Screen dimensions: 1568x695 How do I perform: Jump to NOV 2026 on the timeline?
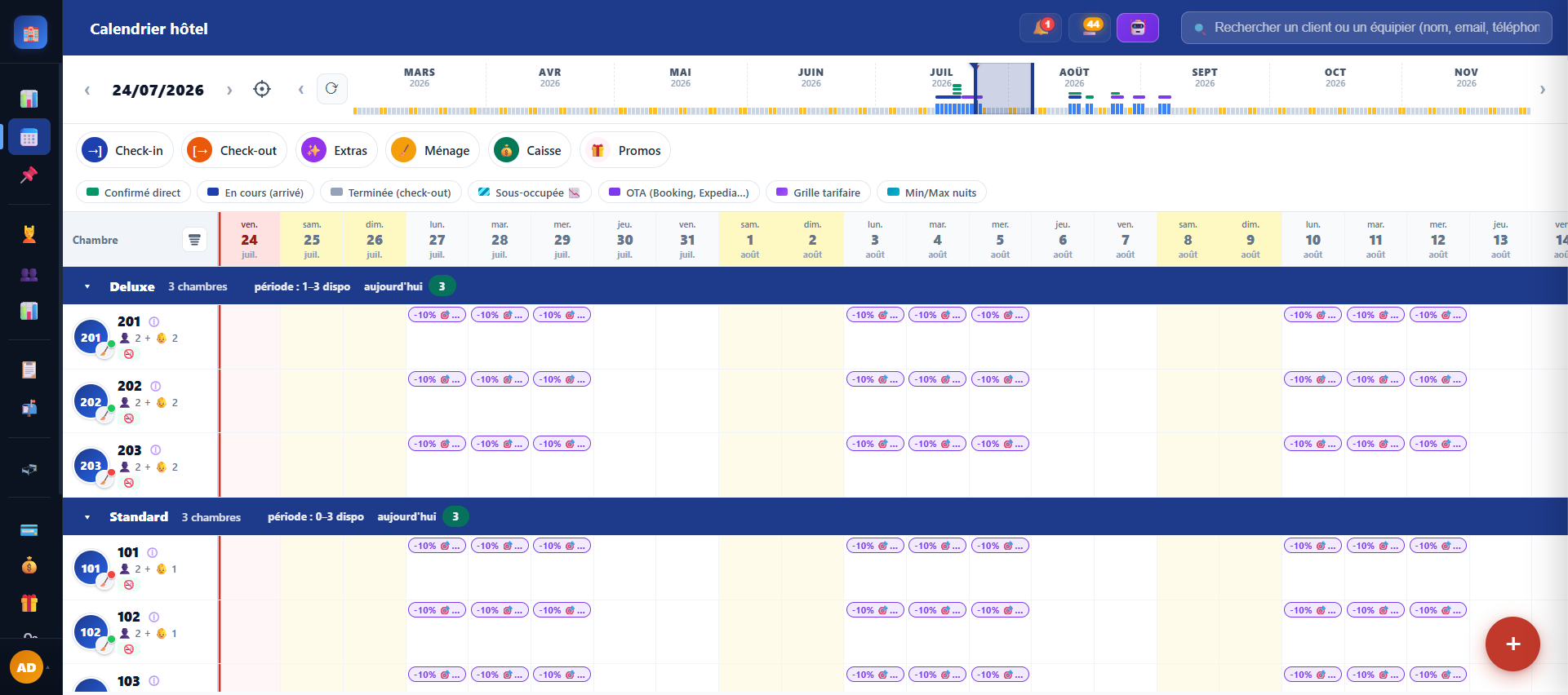[x=1466, y=77]
